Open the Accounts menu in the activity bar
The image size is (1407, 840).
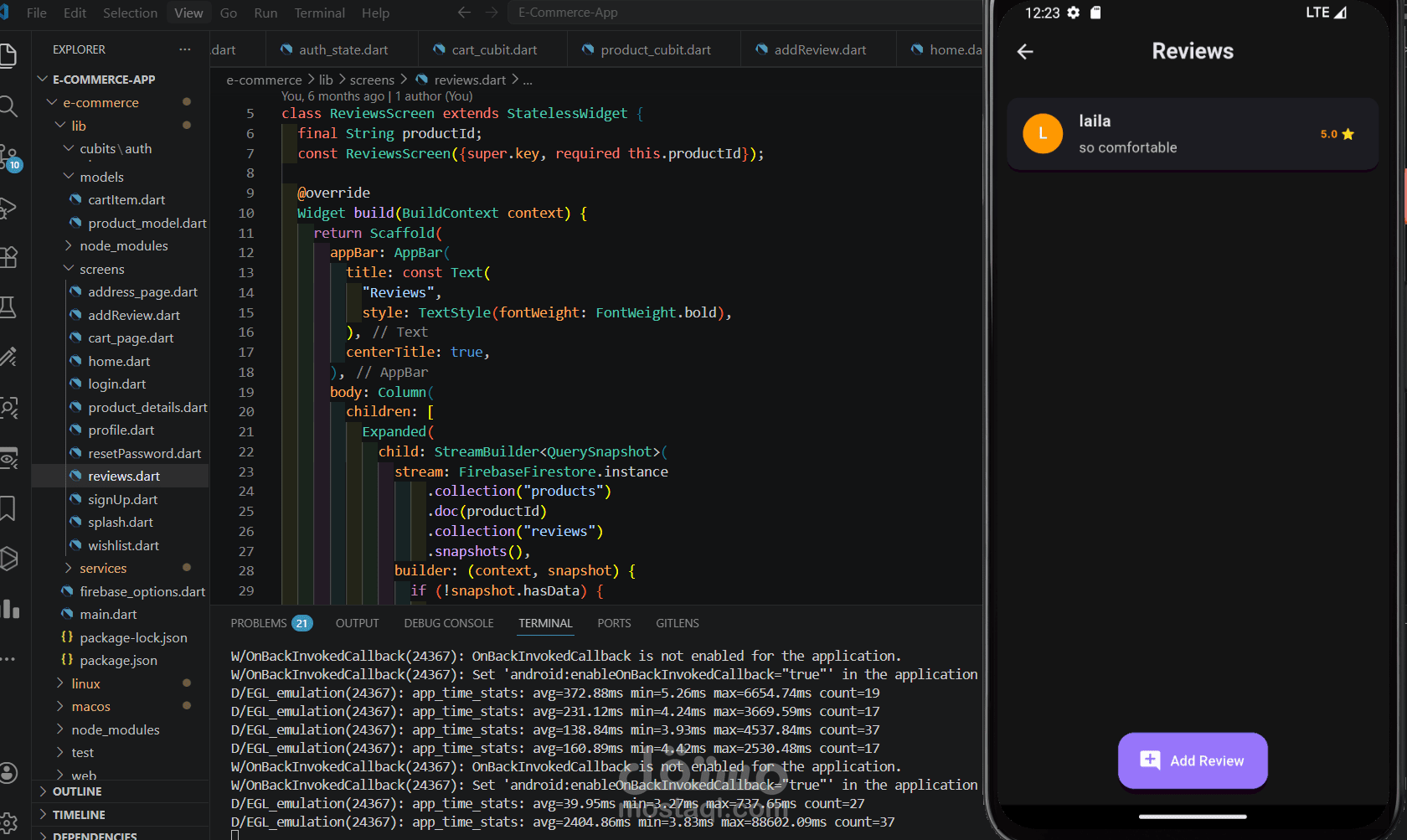[x=7, y=772]
